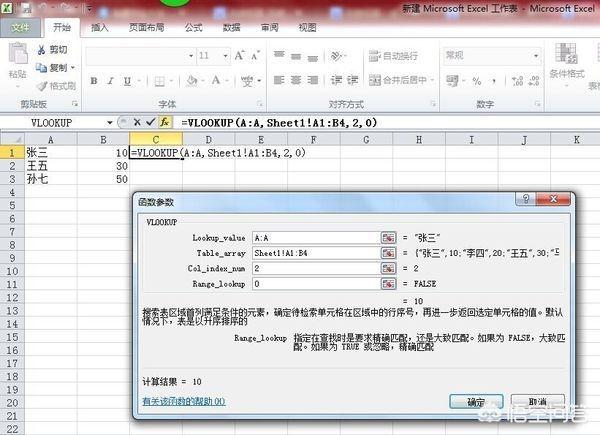Viewport: 600px width, 435px height.
Task: Click the Paste (粘贴) clipboard icon
Action: coord(18,54)
